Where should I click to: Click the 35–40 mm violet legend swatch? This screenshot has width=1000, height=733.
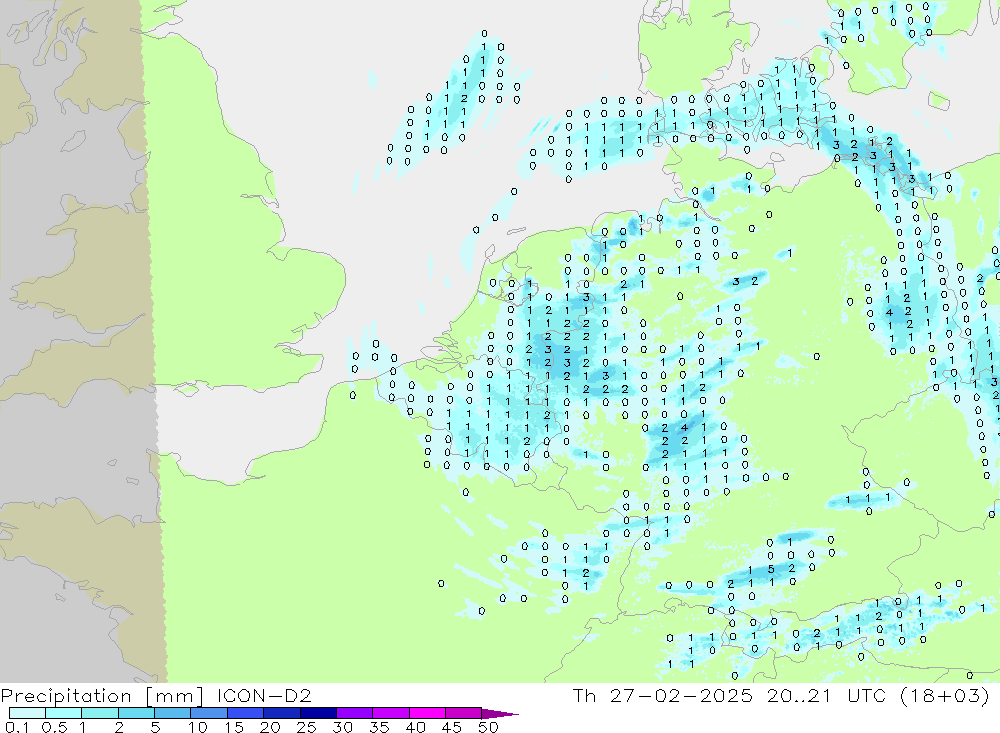pos(391,713)
